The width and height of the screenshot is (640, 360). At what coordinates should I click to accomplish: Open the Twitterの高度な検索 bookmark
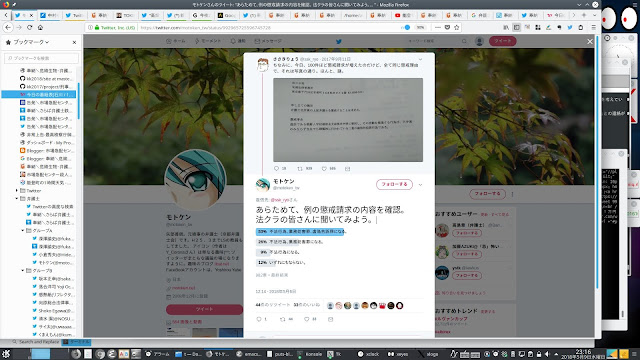(x=50, y=207)
